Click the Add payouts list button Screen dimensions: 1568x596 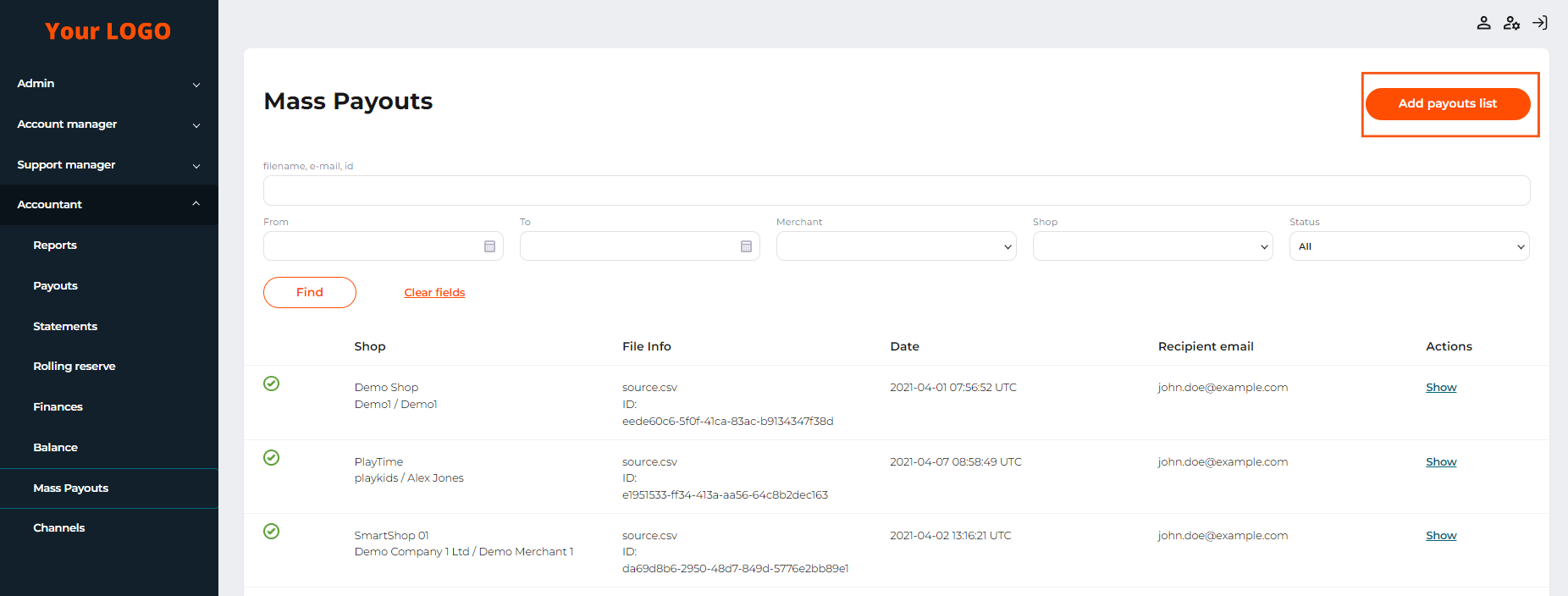coord(1447,104)
